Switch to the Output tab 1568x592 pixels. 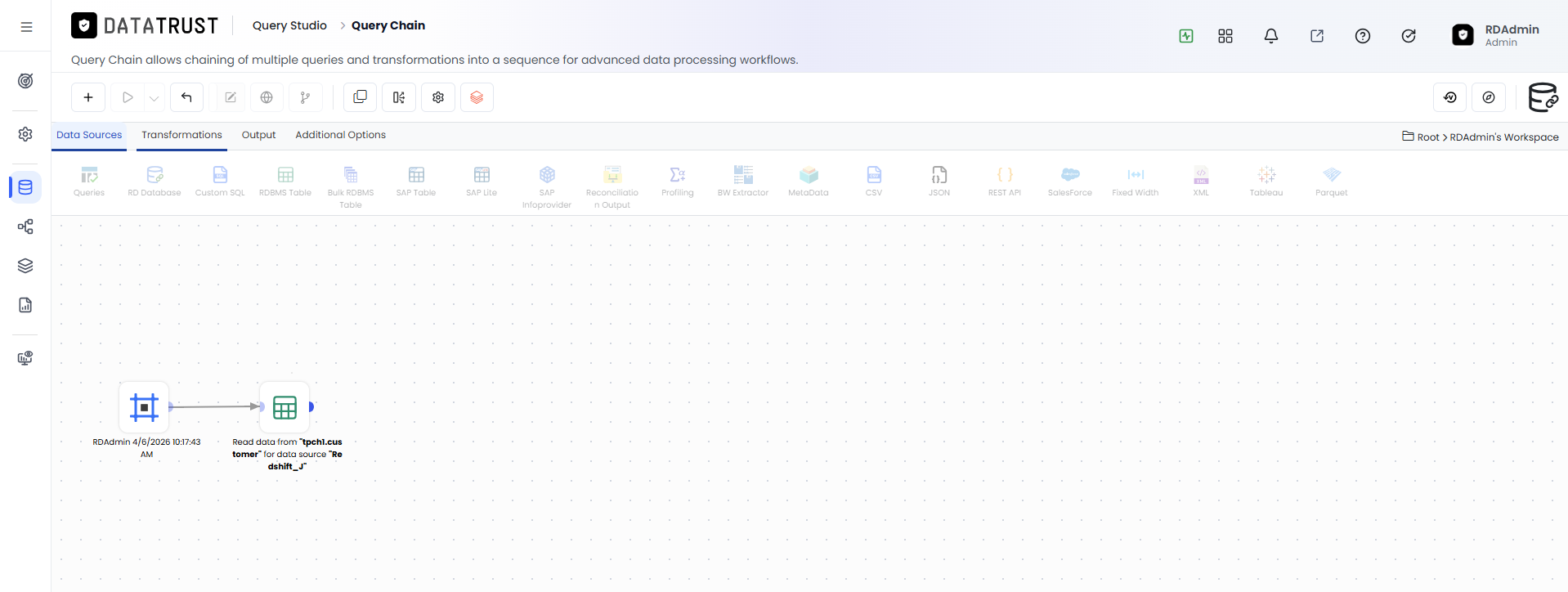[x=258, y=135]
